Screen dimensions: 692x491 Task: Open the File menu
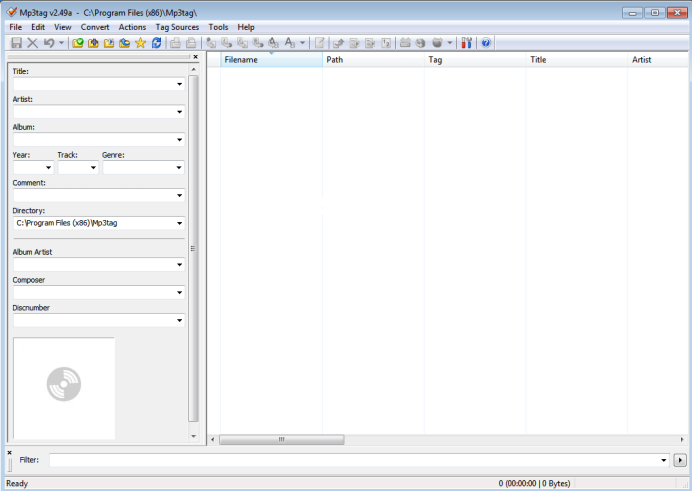[15, 27]
